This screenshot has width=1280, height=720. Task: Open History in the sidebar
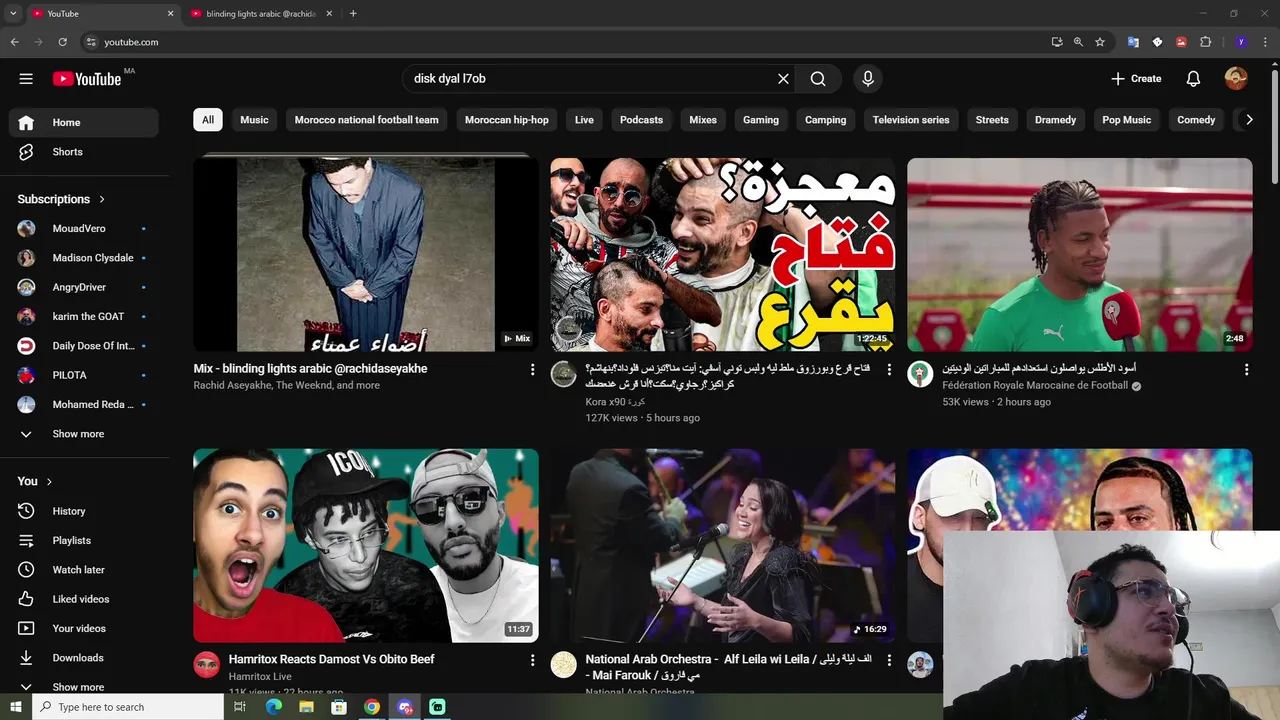click(84, 511)
